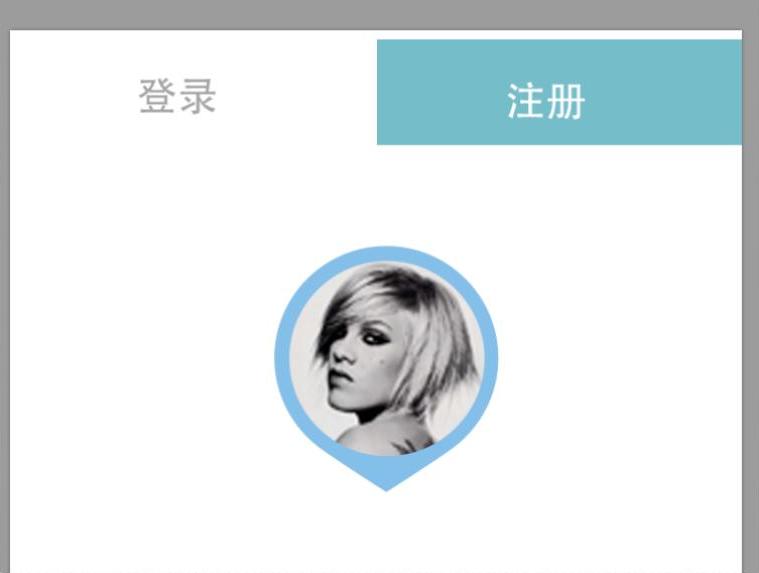Viewport: 759px width, 573px height.
Task: Select the 注册 white label text
Action: click(x=546, y=101)
